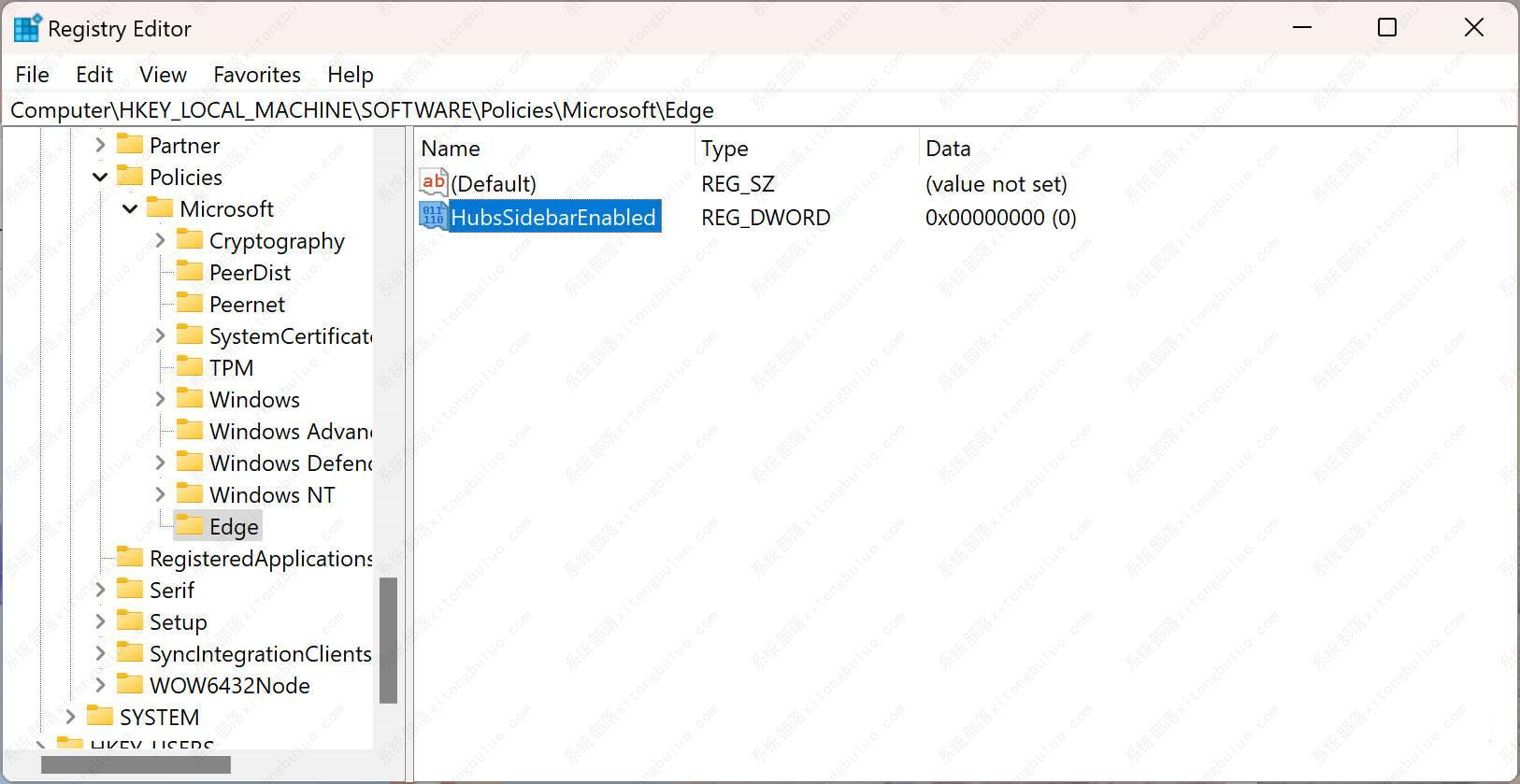Expand the WOW6432Node key
Image resolution: width=1520 pixels, height=784 pixels.
point(100,686)
